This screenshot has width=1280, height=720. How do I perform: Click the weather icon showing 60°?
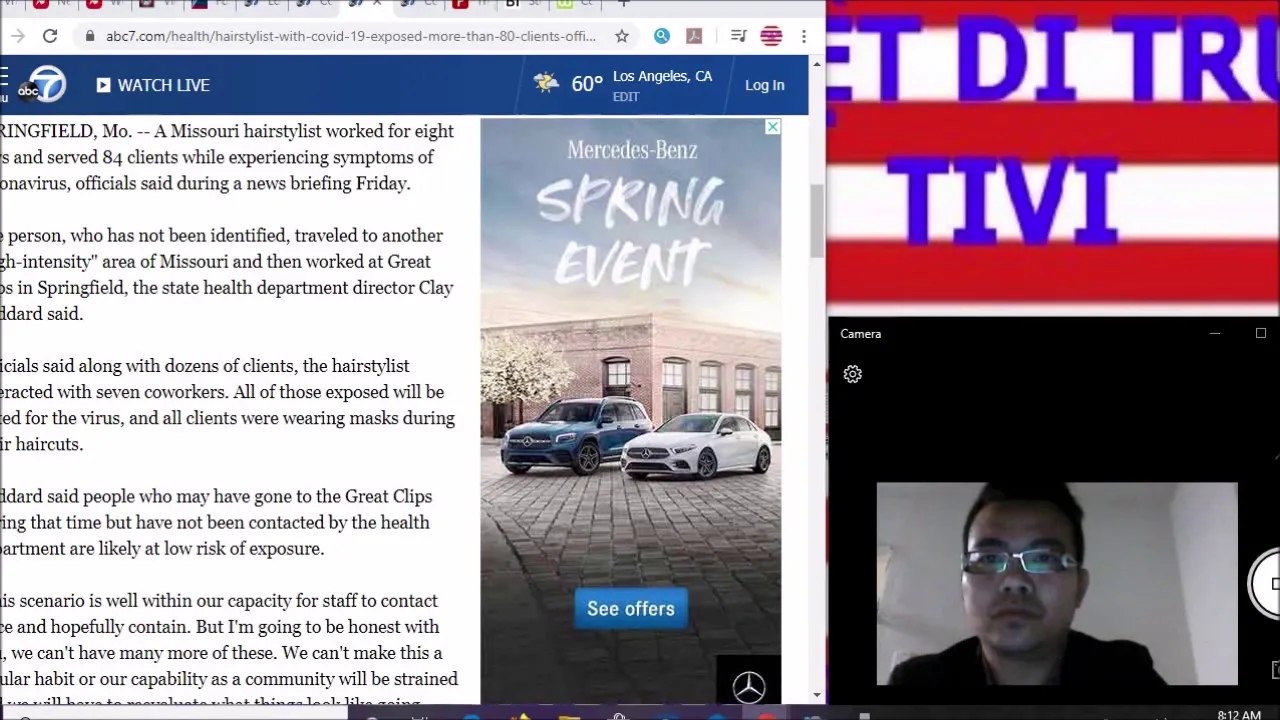click(546, 83)
